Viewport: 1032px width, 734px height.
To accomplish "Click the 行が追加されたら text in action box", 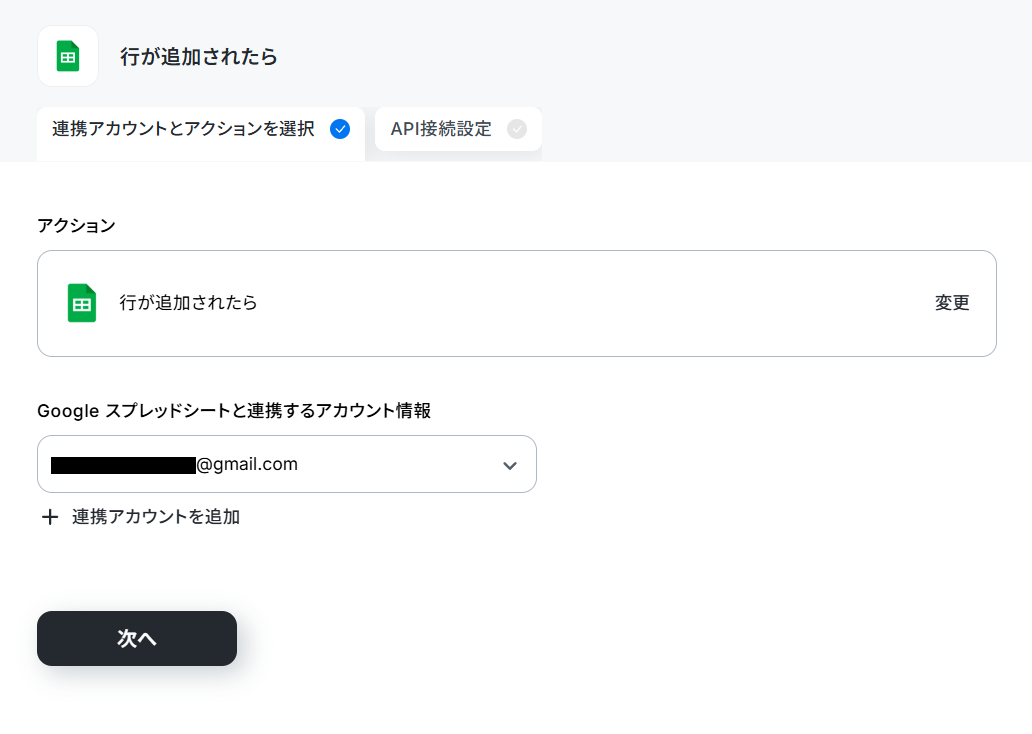I will click(x=188, y=303).
